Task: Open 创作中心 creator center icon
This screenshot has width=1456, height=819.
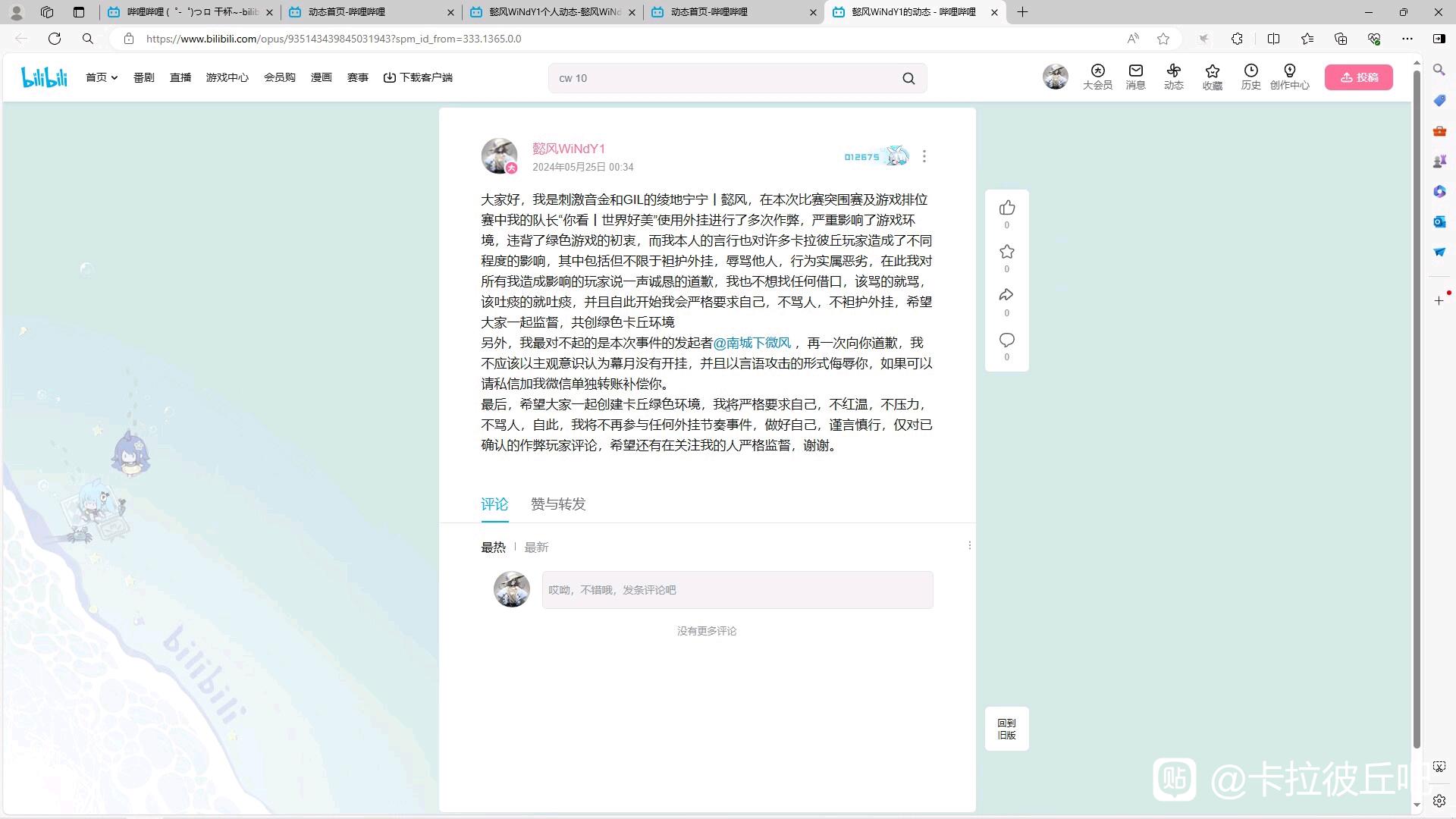Action: tap(1290, 77)
